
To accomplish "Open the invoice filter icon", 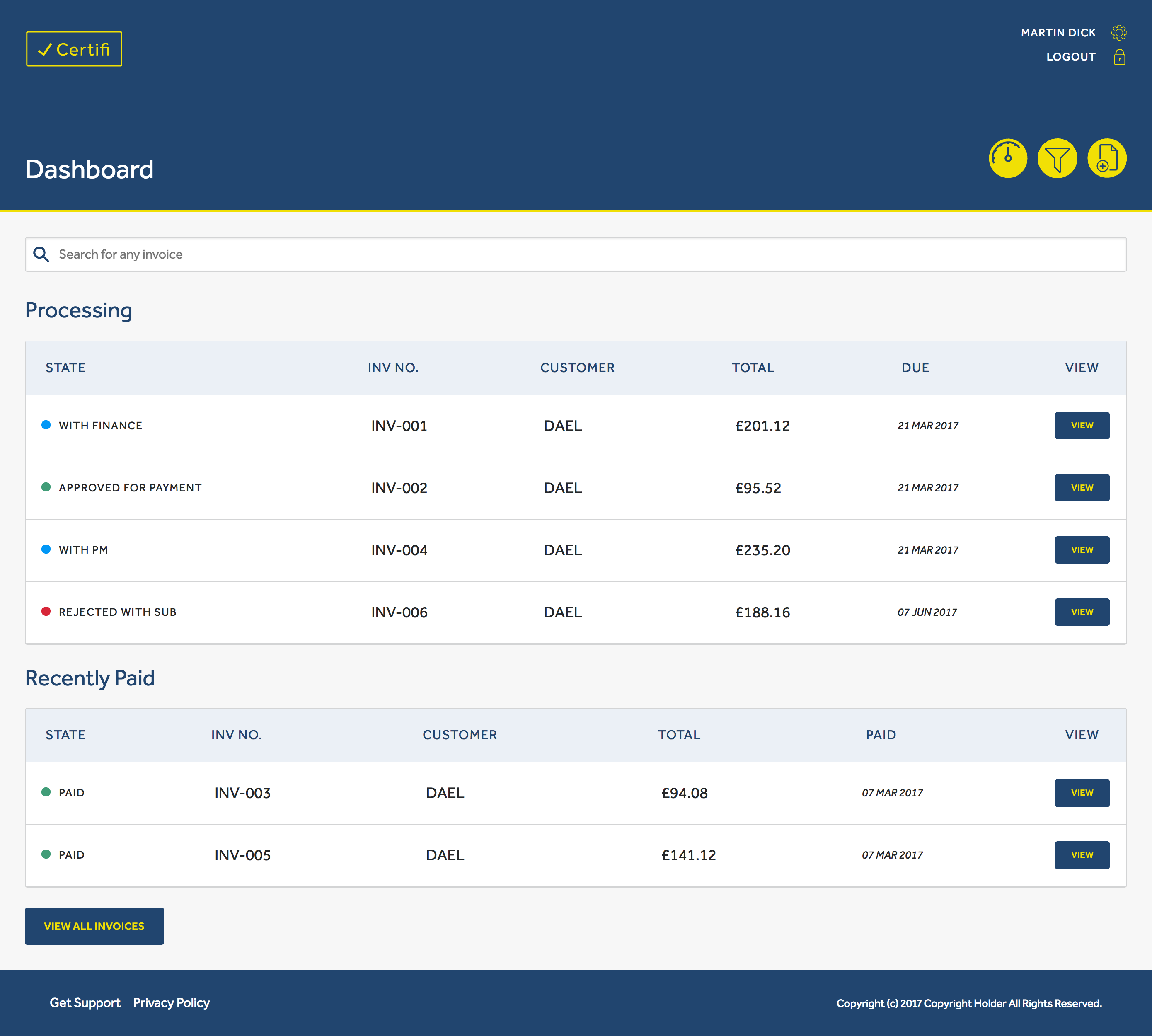I will 1058,158.
